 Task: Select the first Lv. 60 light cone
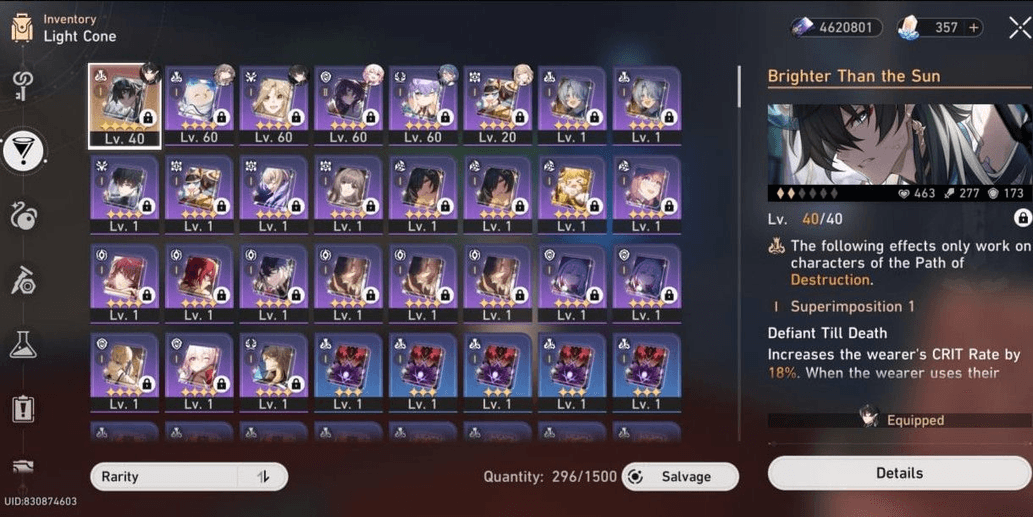click(200, 105)
